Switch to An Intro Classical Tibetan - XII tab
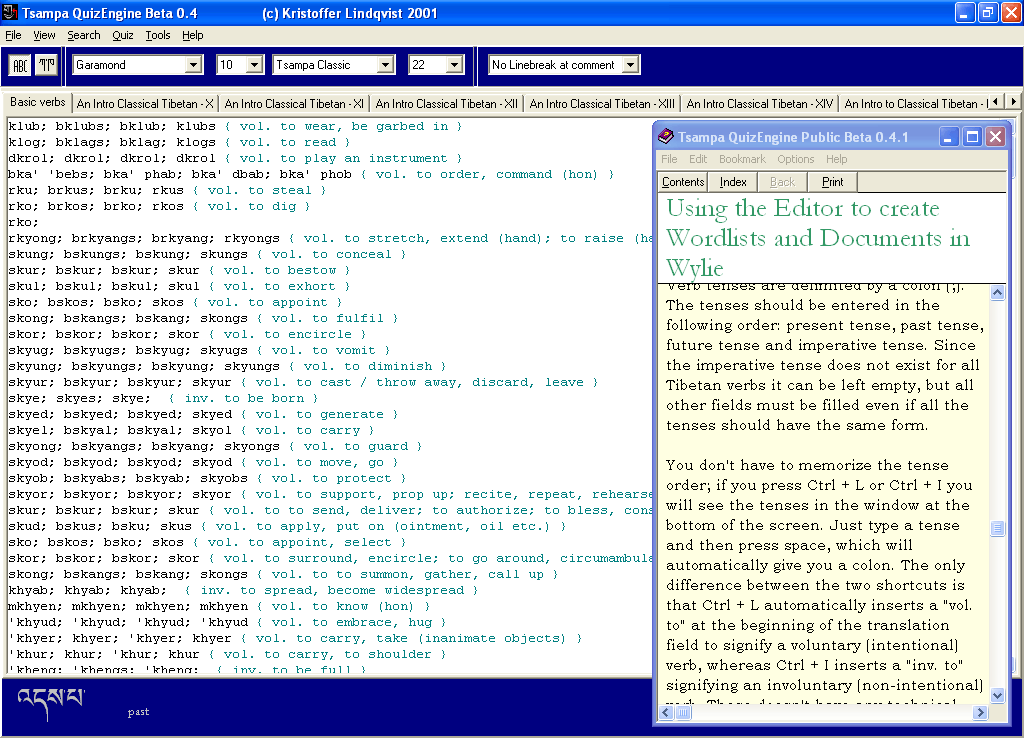The width and height of the screenshot is (1024, 738). pyautogui.click(x=447, y=104)
